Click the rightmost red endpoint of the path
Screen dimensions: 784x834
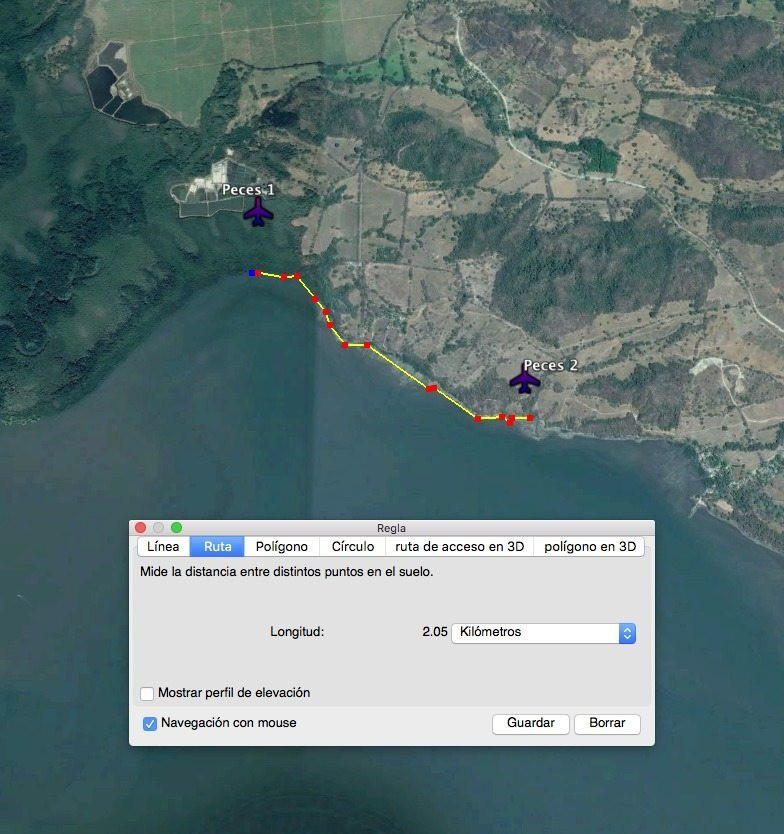coord(530,417)
